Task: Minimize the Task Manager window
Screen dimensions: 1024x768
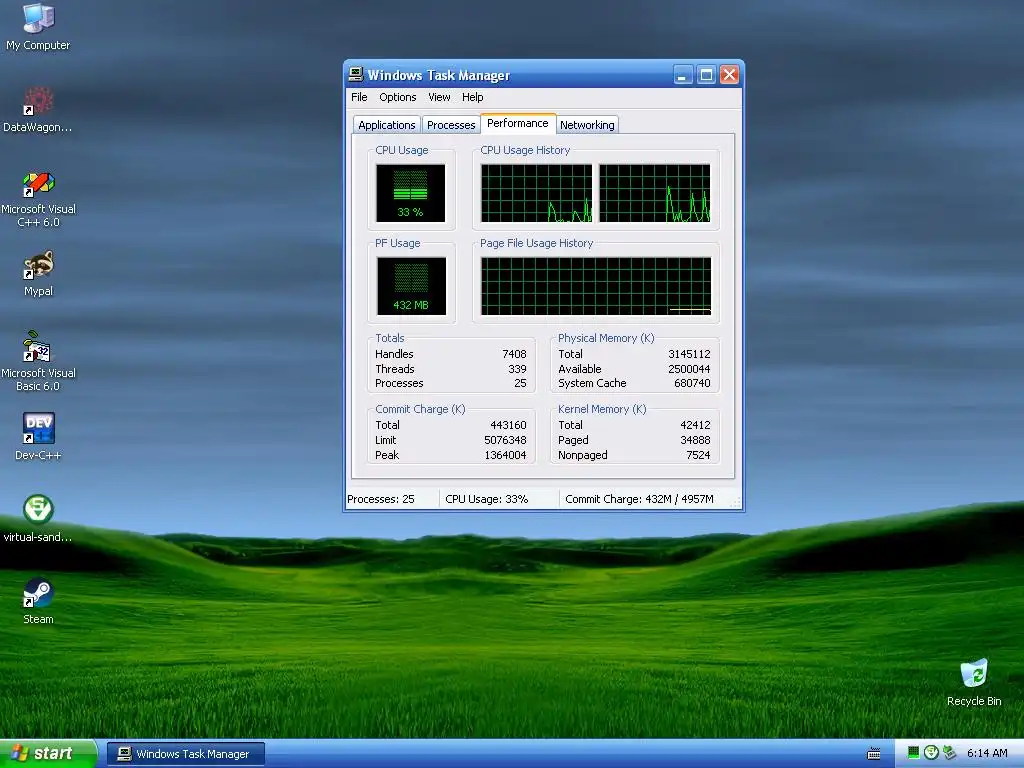Action: (x=683, y=75)
